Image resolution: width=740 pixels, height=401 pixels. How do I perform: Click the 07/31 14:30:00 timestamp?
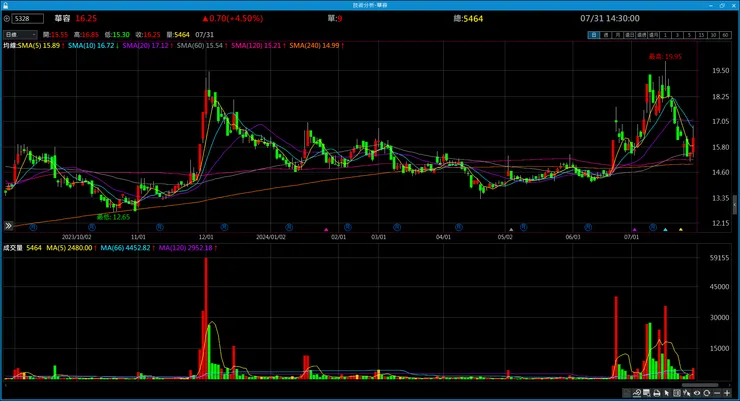[x=610, y=18]
